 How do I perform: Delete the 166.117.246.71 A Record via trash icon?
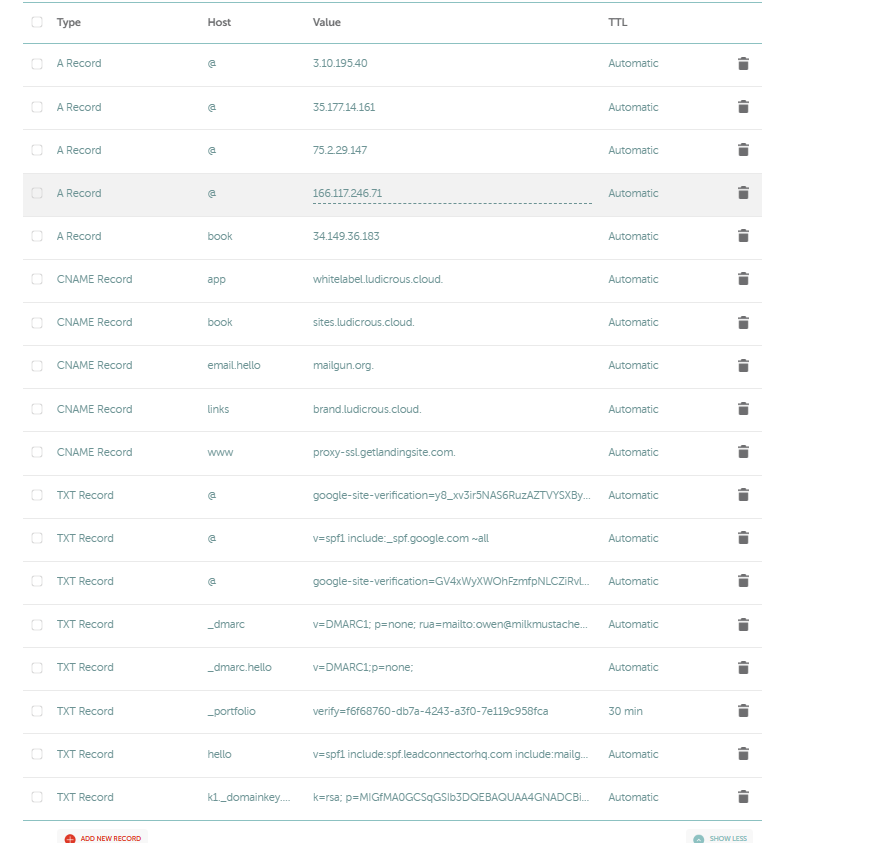(x=743, y=193)
